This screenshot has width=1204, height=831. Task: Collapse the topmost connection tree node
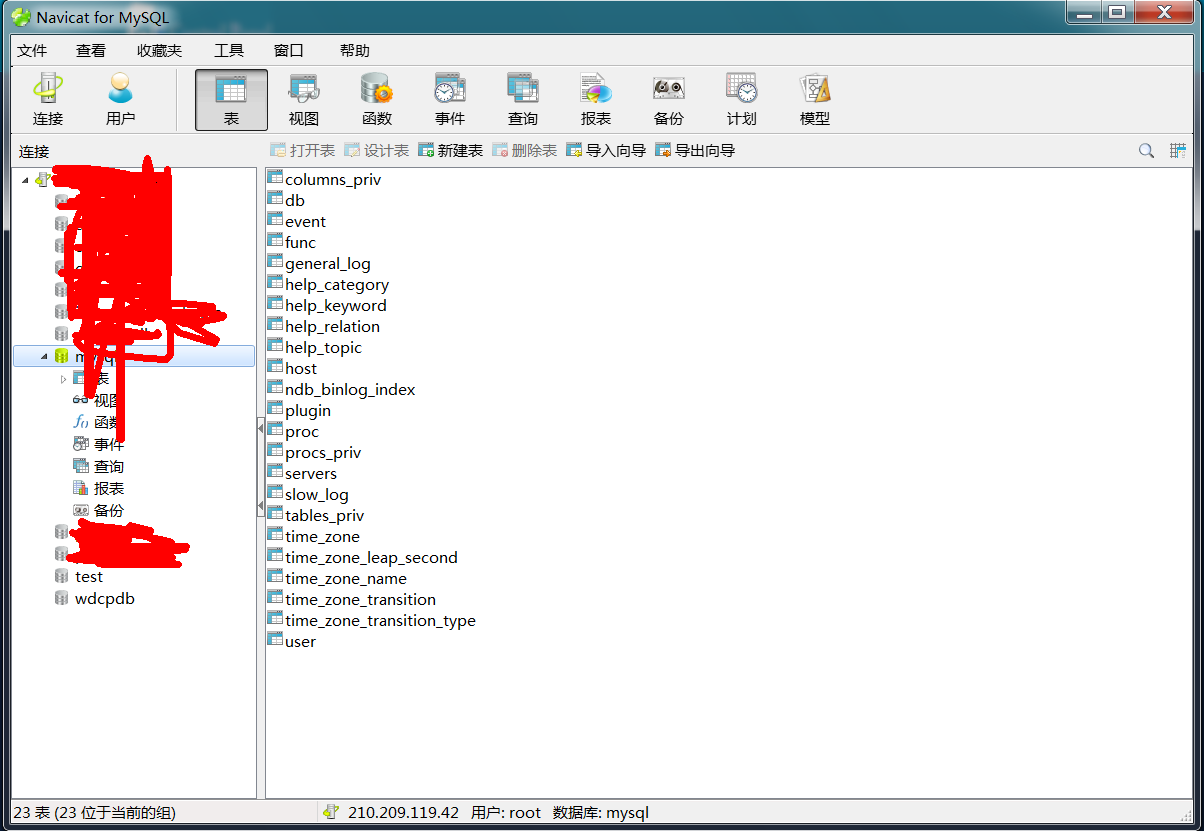pyautogui.click(x=24, y=178)
